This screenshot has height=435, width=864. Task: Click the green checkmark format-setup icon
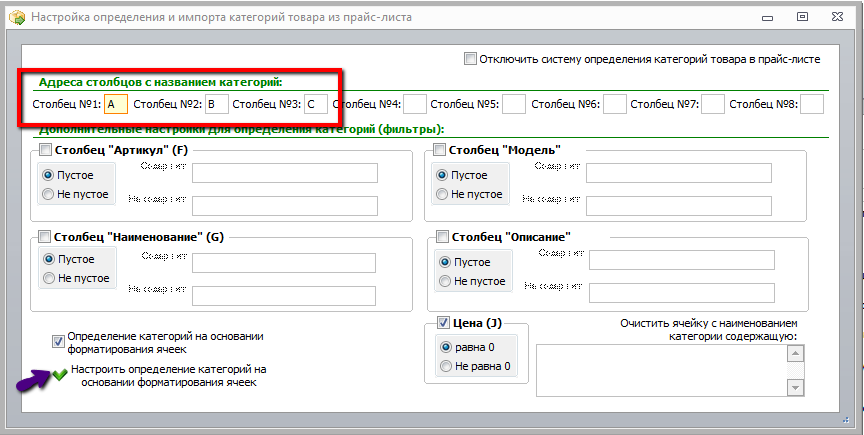point(60,375)
